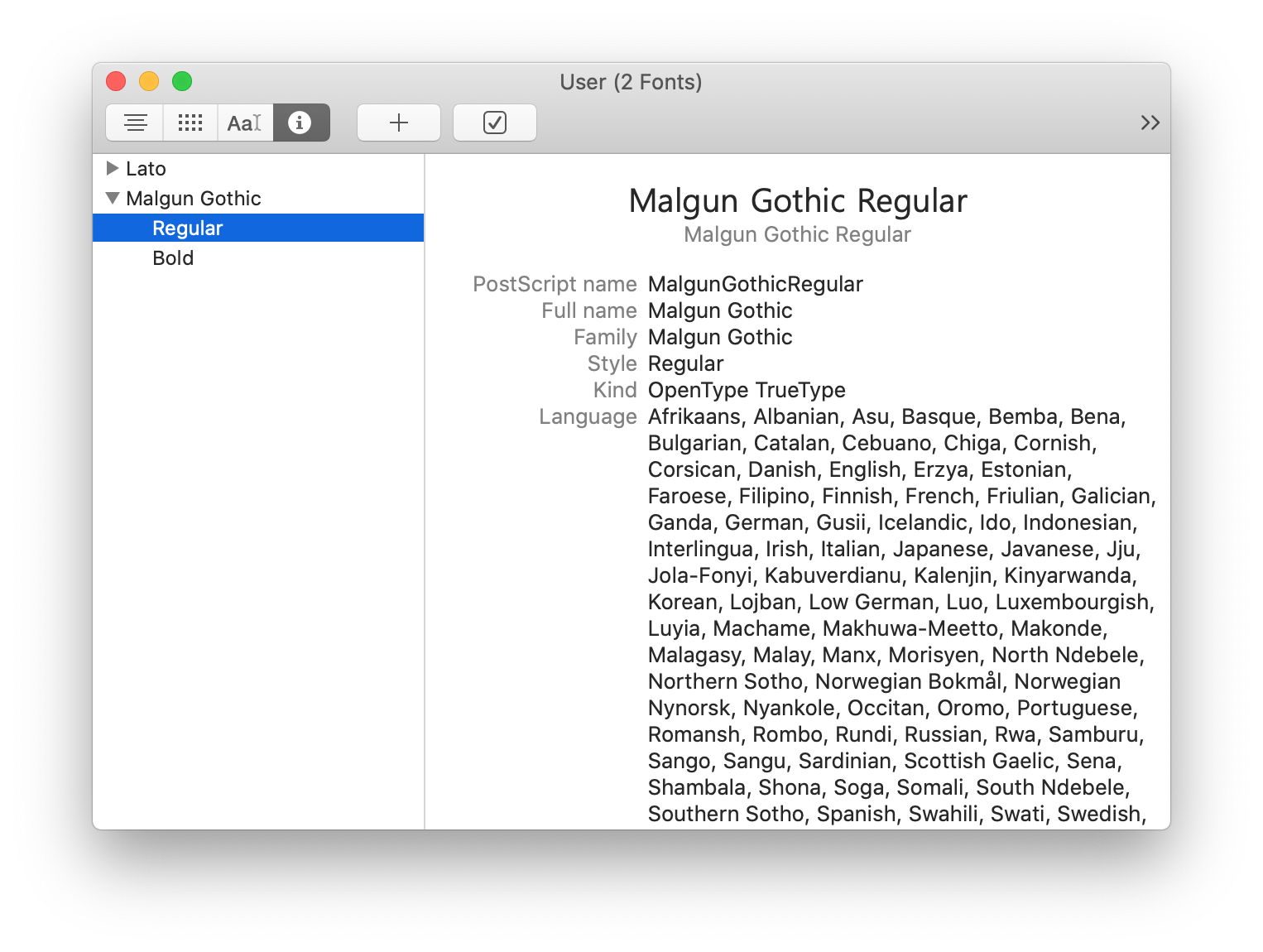Switch to Repertoire grid view icon
Screen dimensions: 1263x952
[x=190, y=123]
